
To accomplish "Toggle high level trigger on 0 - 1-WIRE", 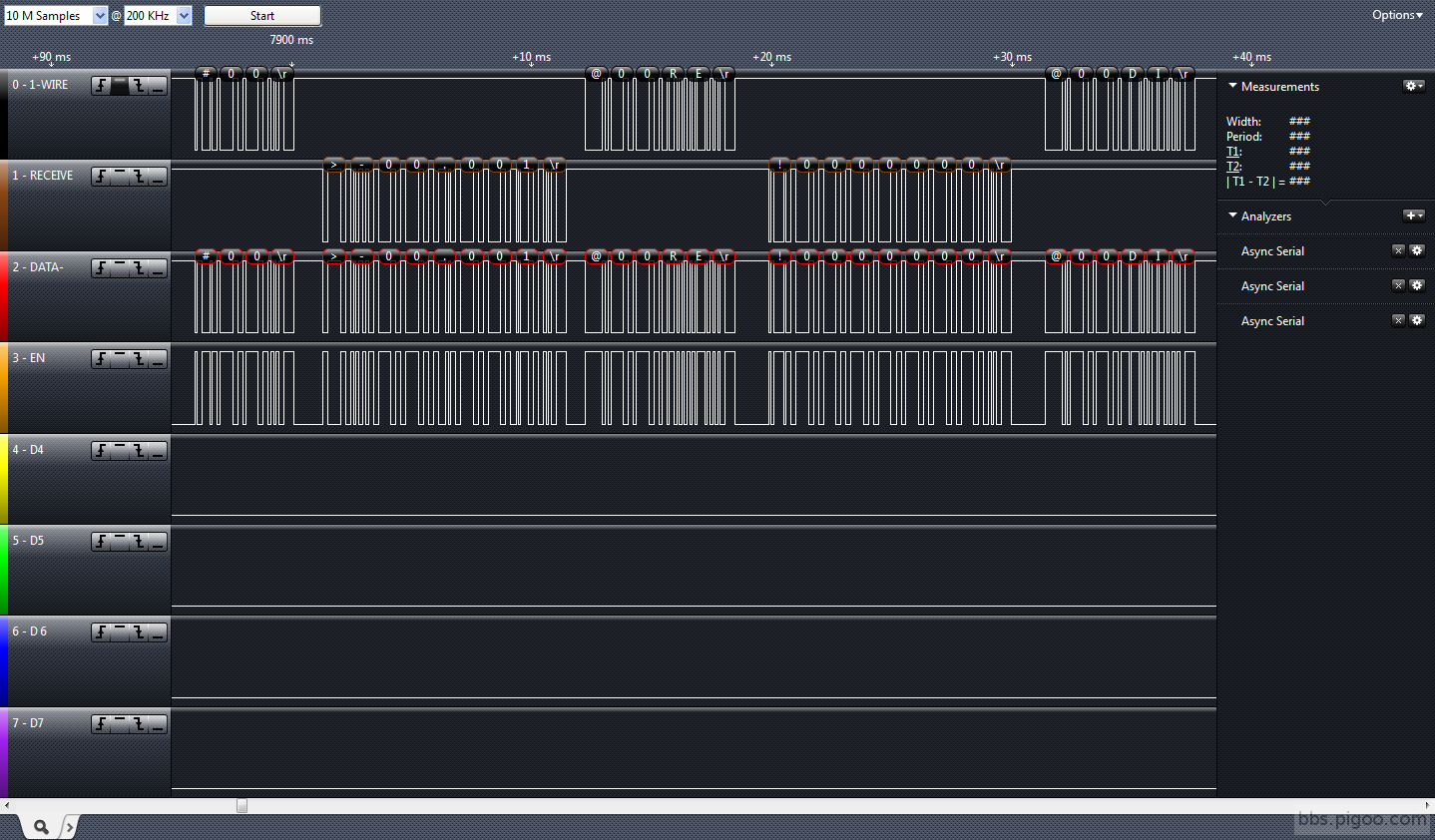I will (x=120, y=86).
